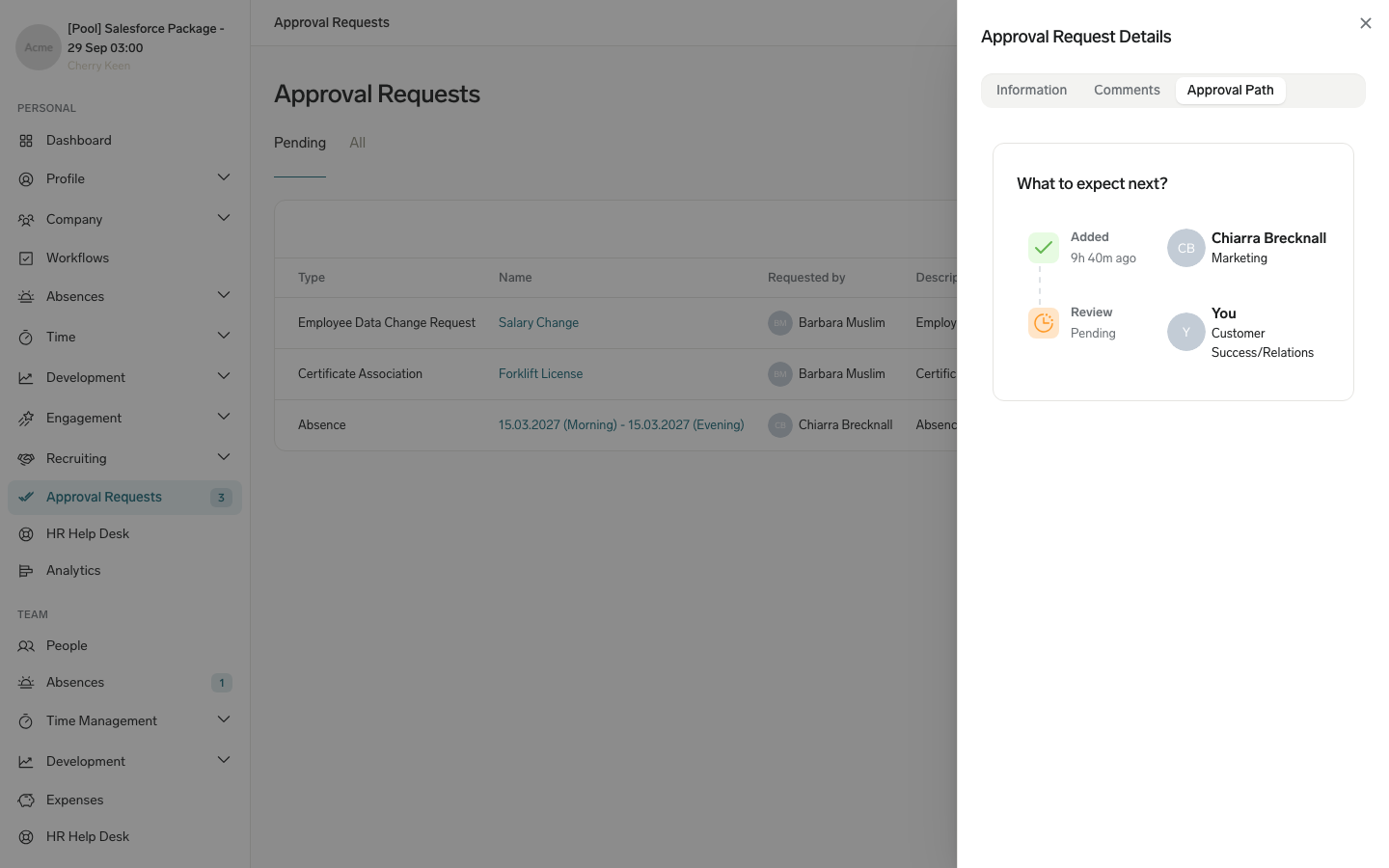The image size is (1389, 868).
Task: Switch to the Information tab
Action: pos(1031,91)
